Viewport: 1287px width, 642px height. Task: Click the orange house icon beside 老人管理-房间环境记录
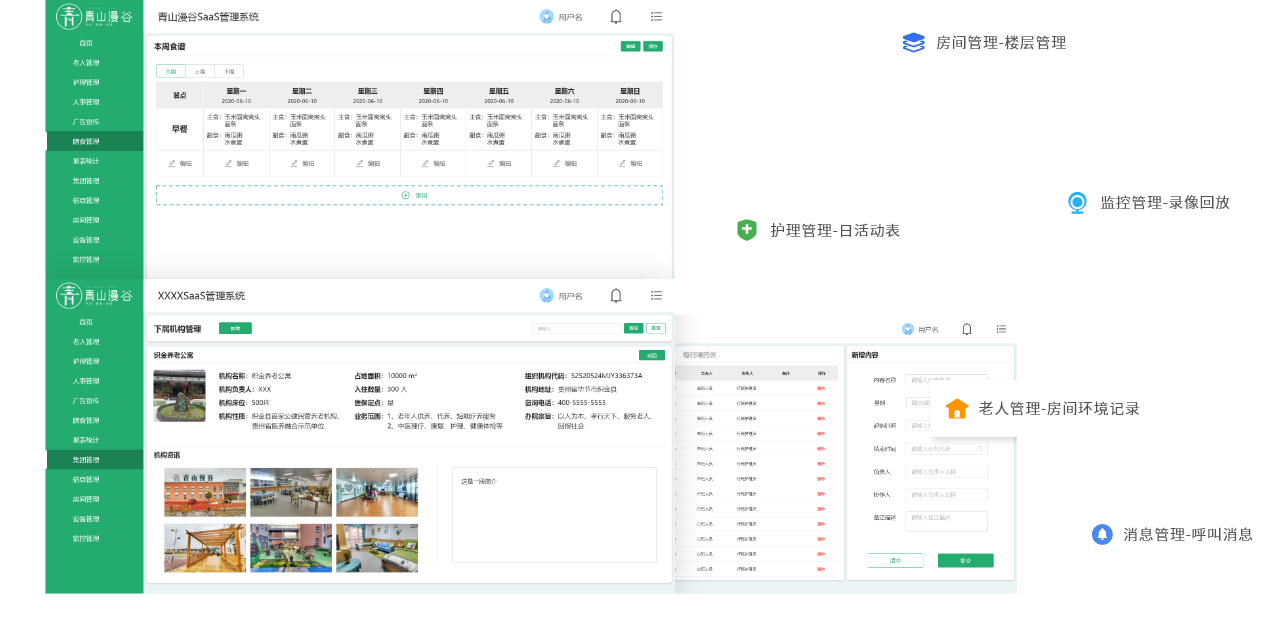[x=957, y=408]
